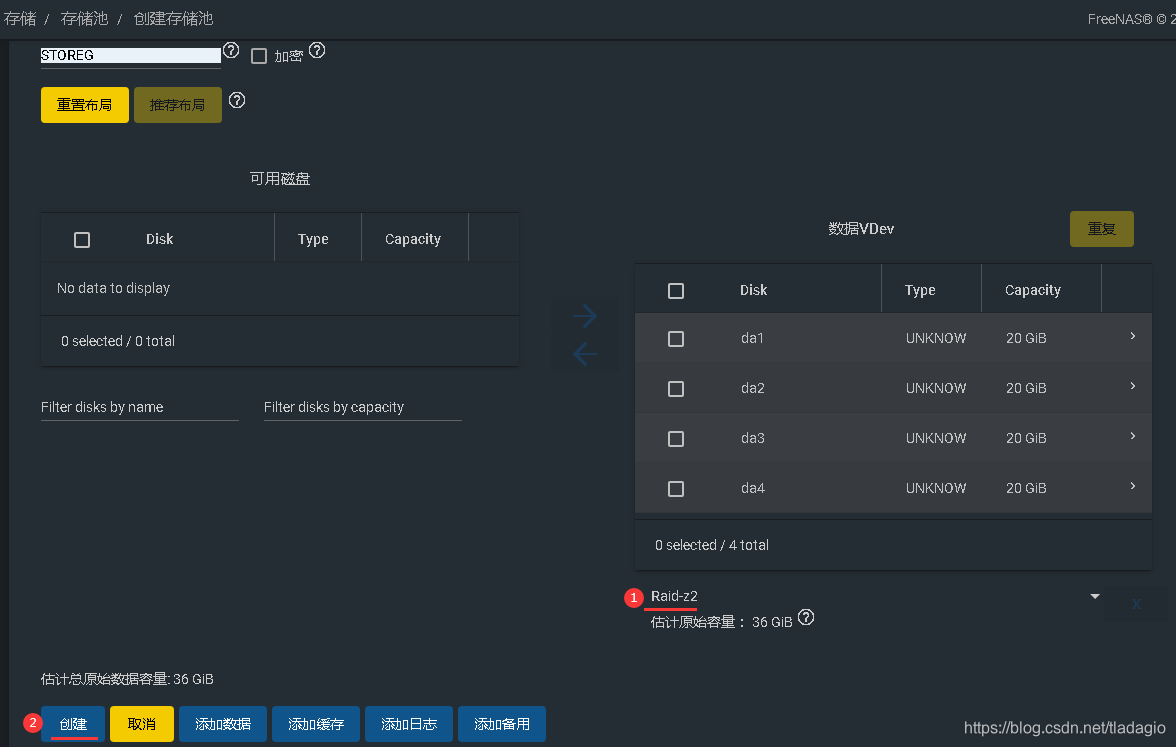Click the No data to display text
1176x747 pixels.
(x=113, y=288)
